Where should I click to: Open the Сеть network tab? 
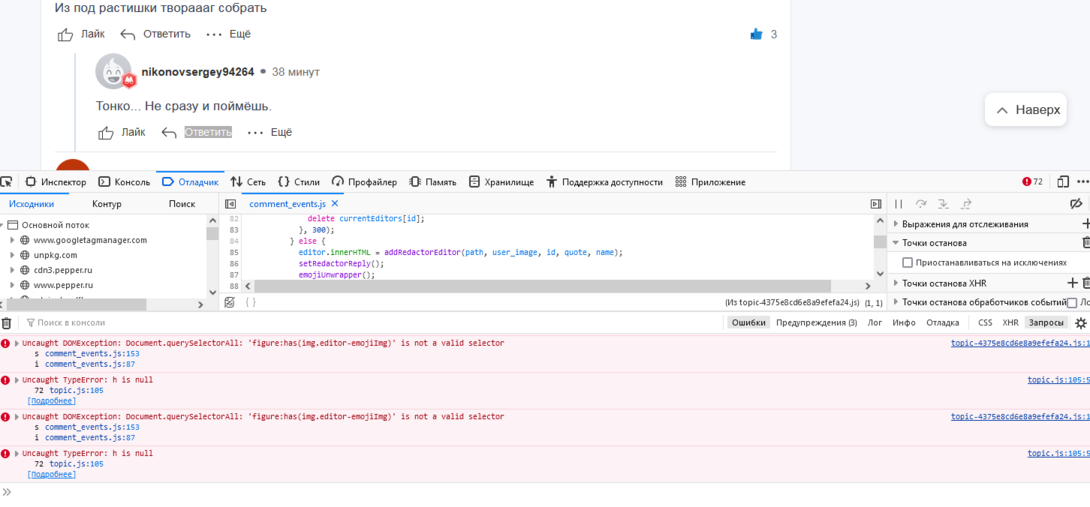point(248,182)
